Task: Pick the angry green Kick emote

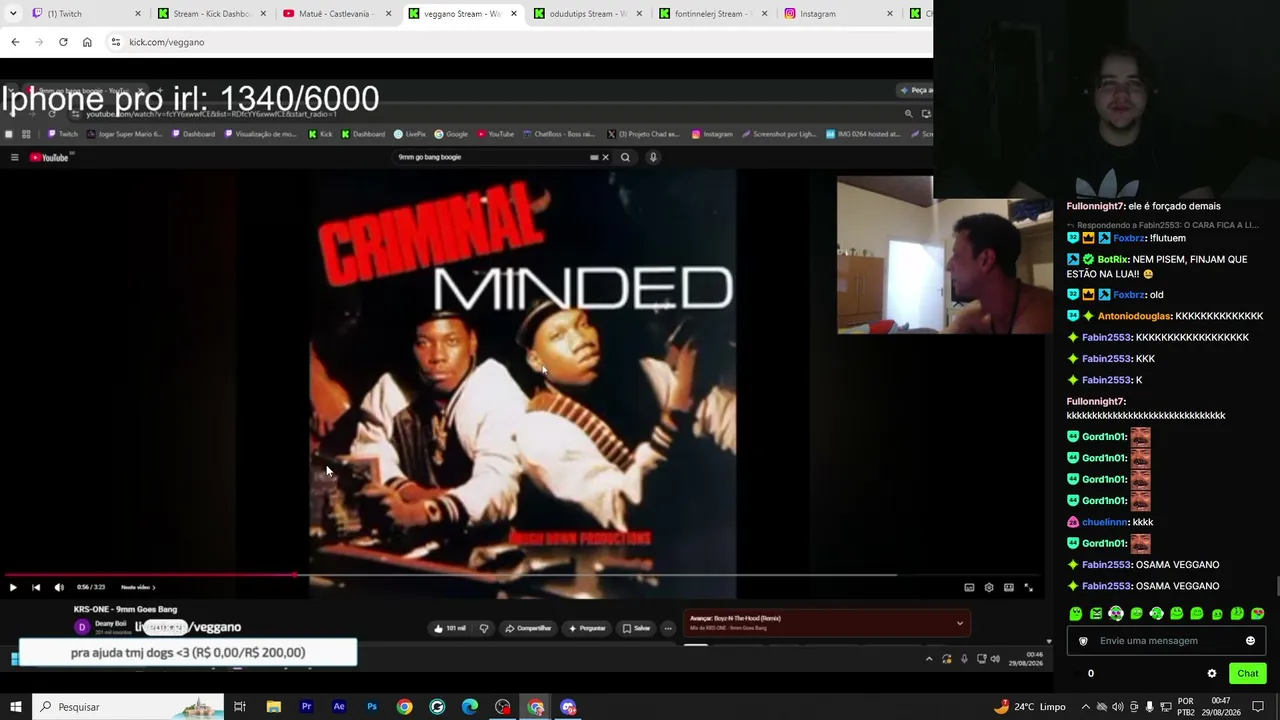Action: click(x=1096, y=614)
